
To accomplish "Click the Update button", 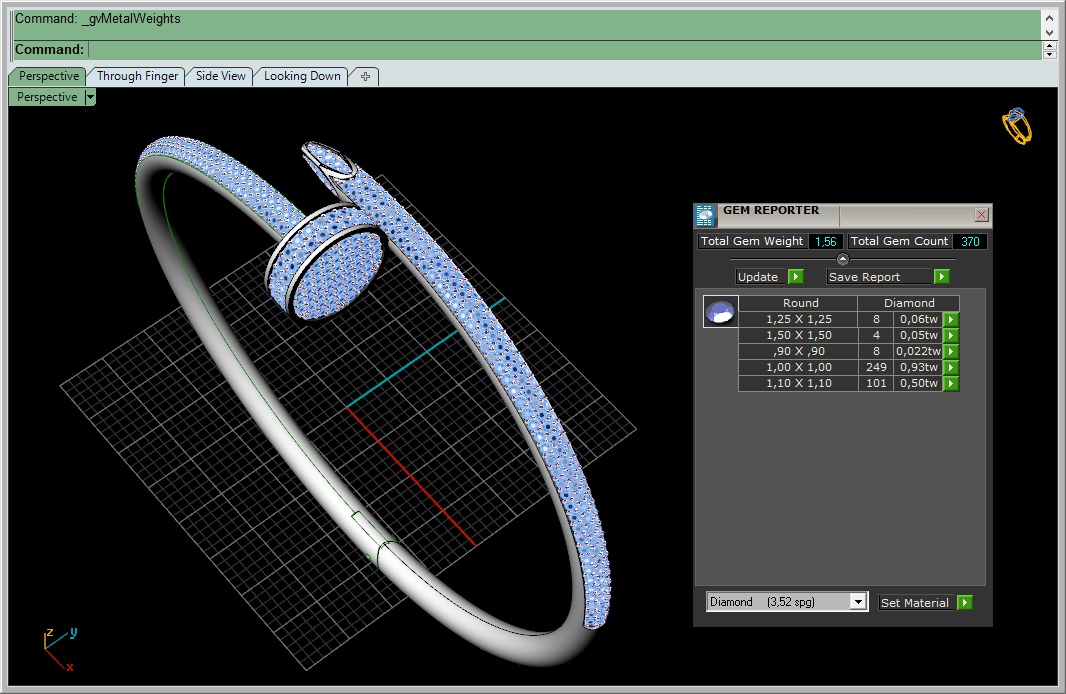I will tap(761, 277).
